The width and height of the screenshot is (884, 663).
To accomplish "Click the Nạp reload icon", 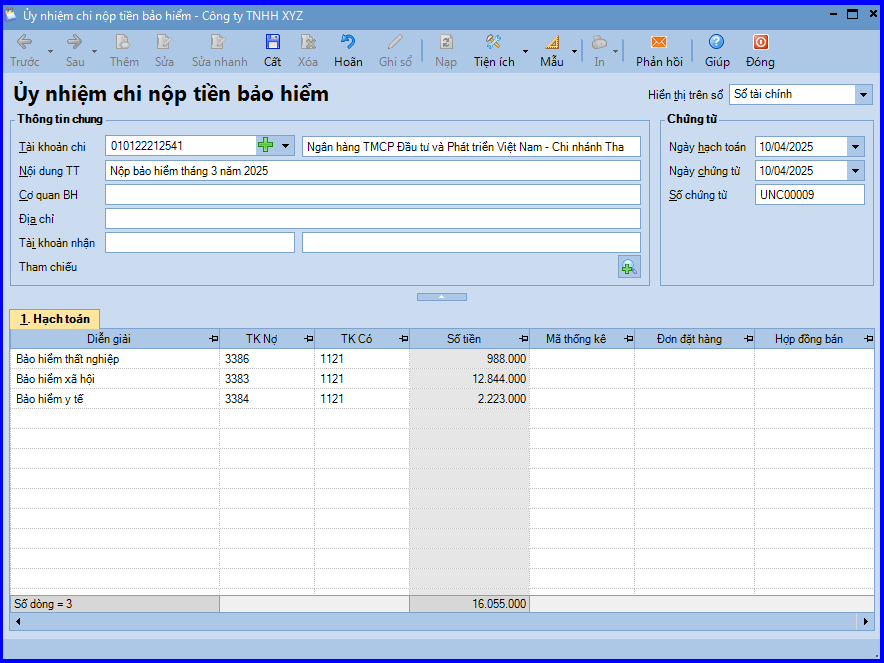I will click(x=446, y=42).
